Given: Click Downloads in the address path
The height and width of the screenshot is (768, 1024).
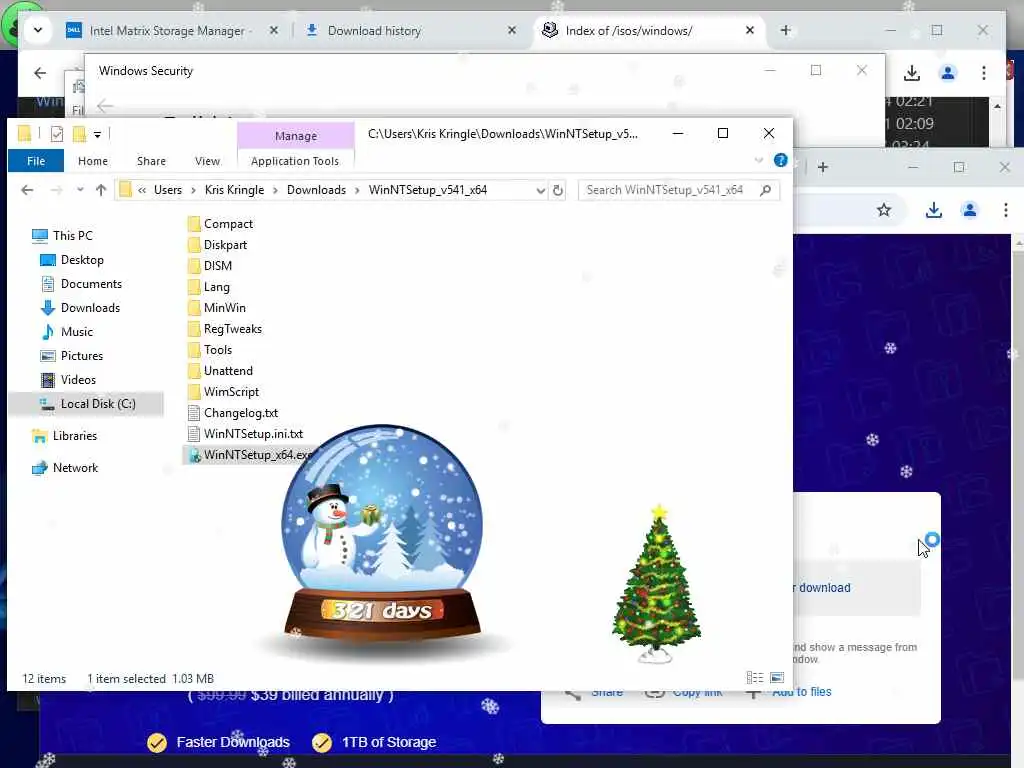Looking at the screenshot, I should coord(316,190).
